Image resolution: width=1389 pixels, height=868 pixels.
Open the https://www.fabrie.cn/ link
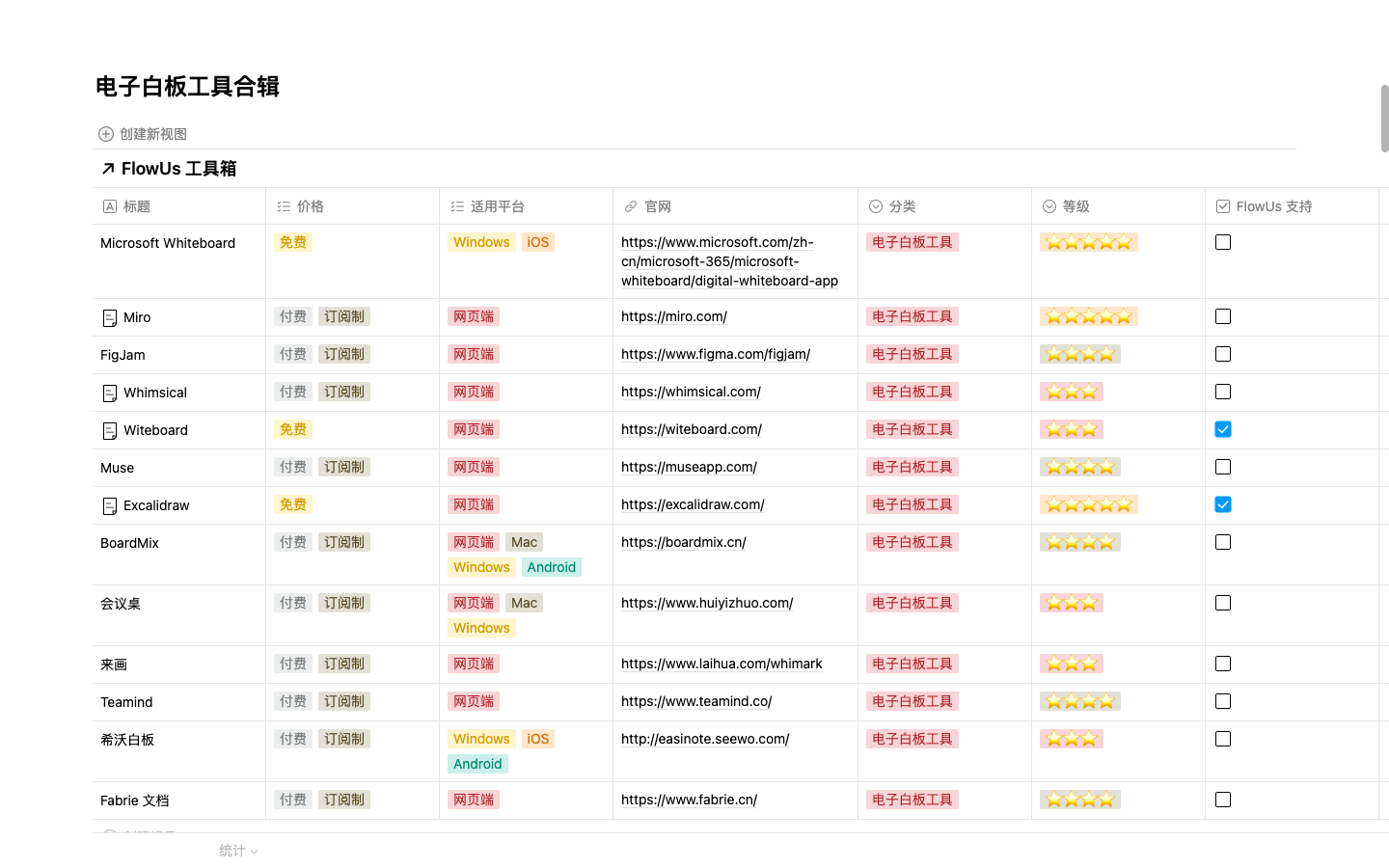pos(689,800)
